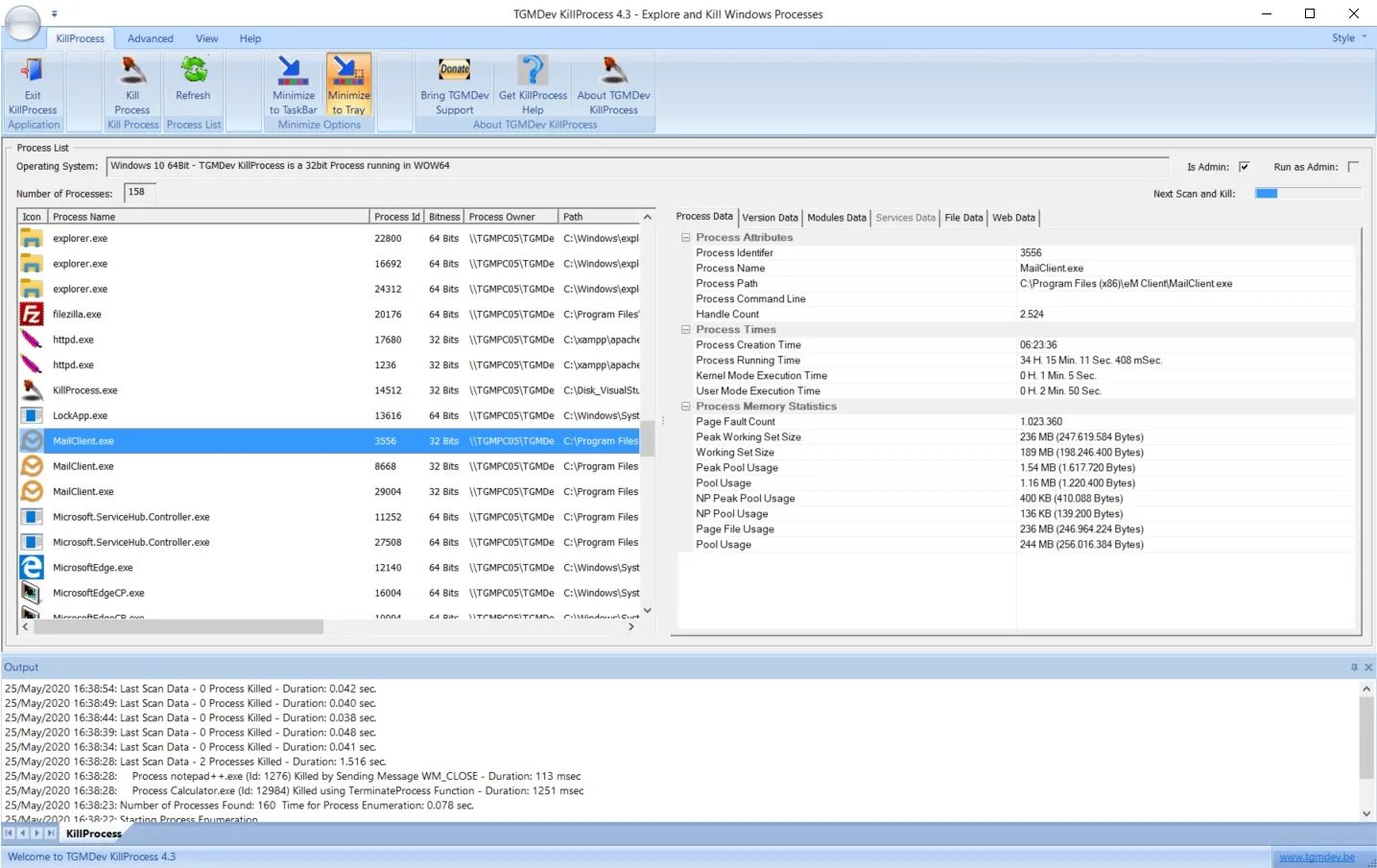
Task: Sort by the Process Owner column header
Action: point(510,217)
